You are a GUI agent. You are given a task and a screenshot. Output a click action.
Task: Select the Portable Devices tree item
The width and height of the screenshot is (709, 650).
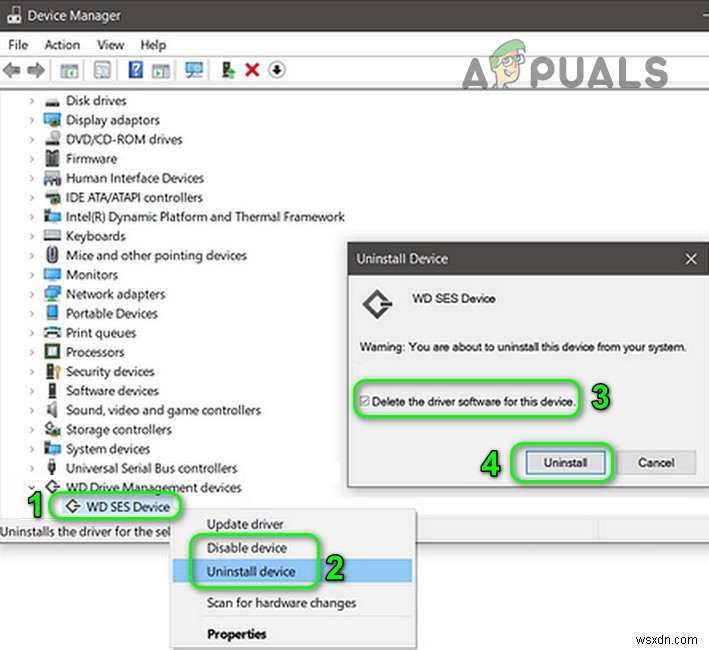pos(112,313)
